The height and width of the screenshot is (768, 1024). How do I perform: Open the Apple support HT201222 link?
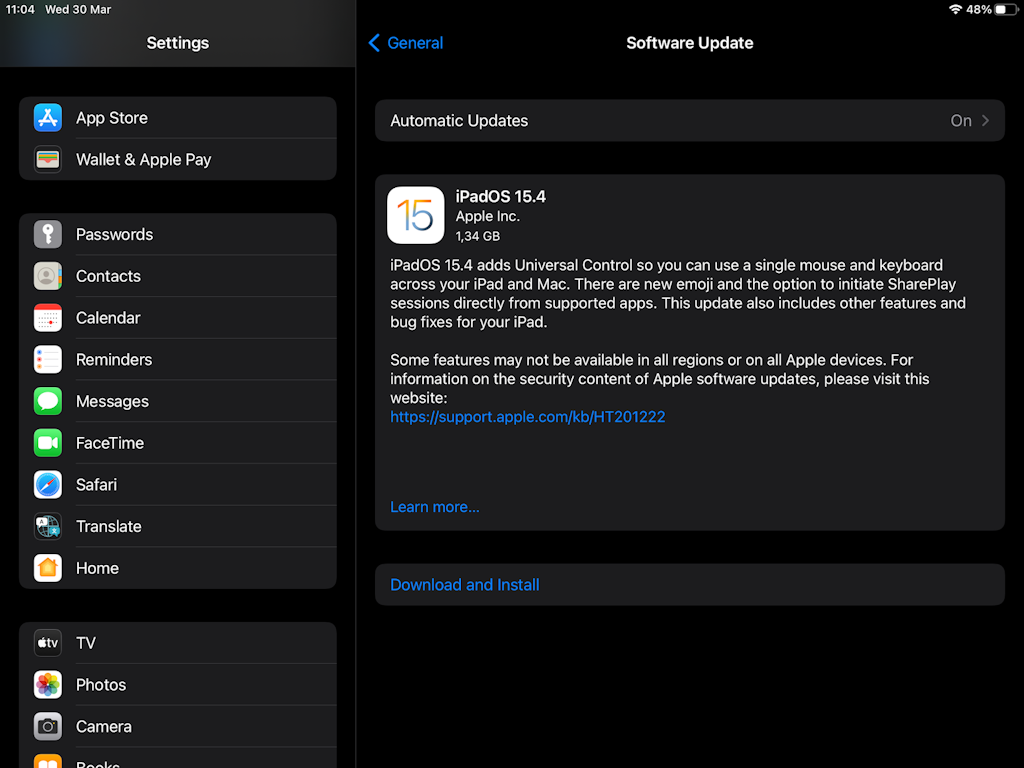528,417
